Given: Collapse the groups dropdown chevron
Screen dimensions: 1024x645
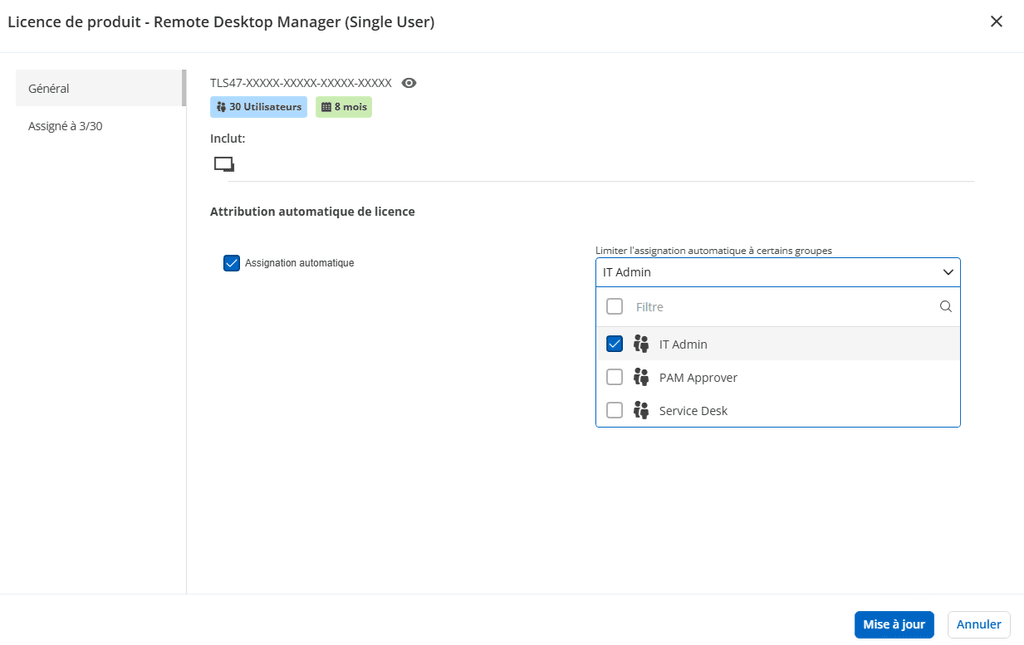Looking at the screenshot, I should click(947, 272).
